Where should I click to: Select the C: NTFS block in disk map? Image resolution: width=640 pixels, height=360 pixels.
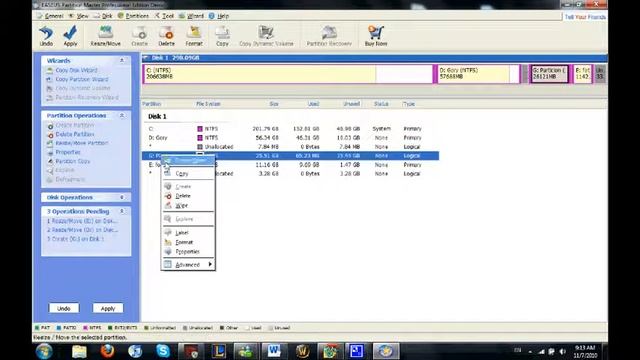(288, 74)
